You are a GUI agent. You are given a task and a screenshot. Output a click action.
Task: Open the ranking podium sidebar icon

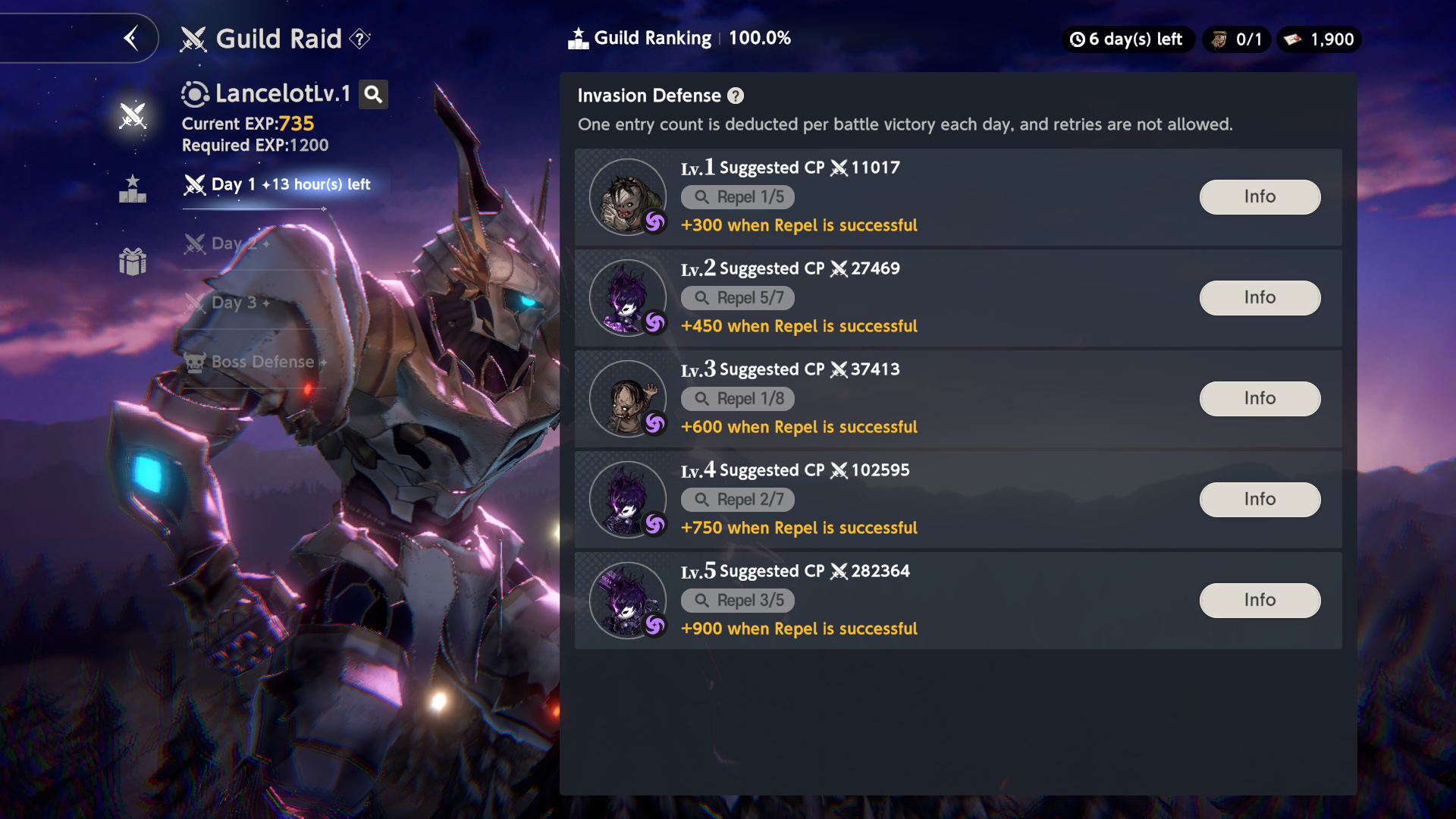click(133, 189)
